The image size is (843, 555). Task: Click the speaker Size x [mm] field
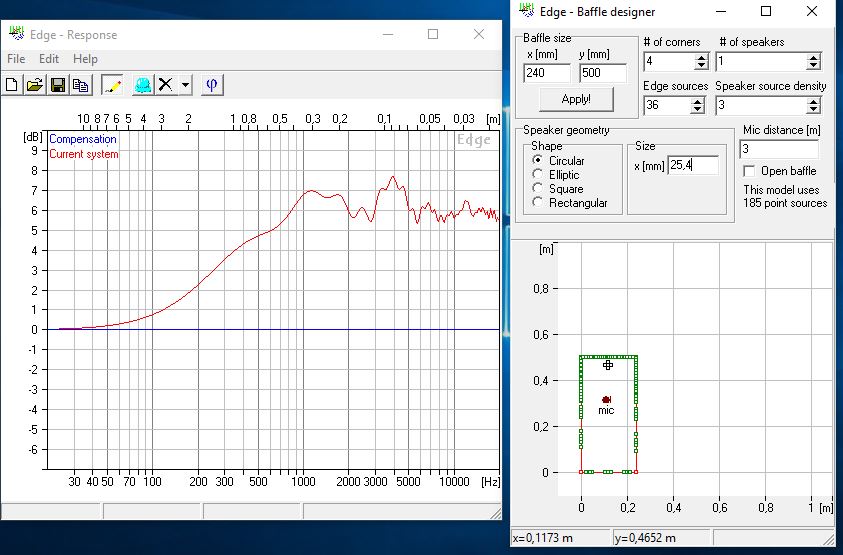[x=693, y=165]
